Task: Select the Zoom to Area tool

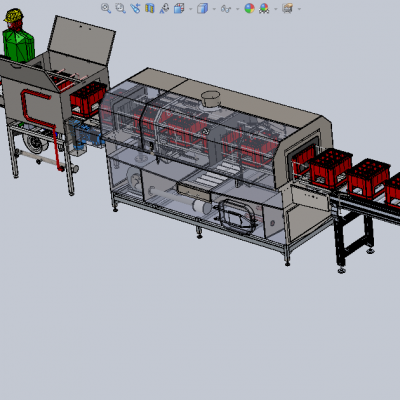Action: click(120, 8)
